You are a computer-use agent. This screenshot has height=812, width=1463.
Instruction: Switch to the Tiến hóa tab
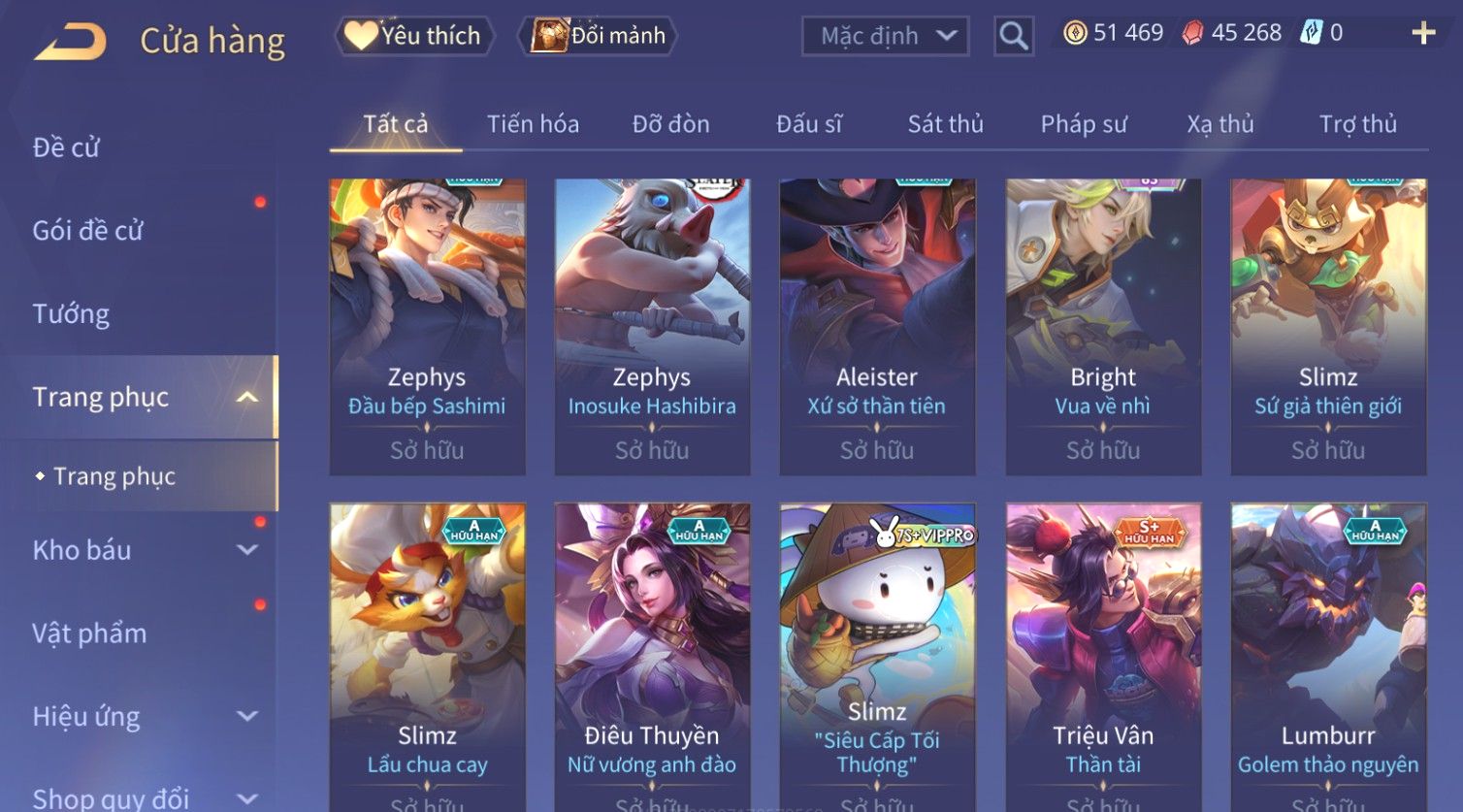click(533, 124)
